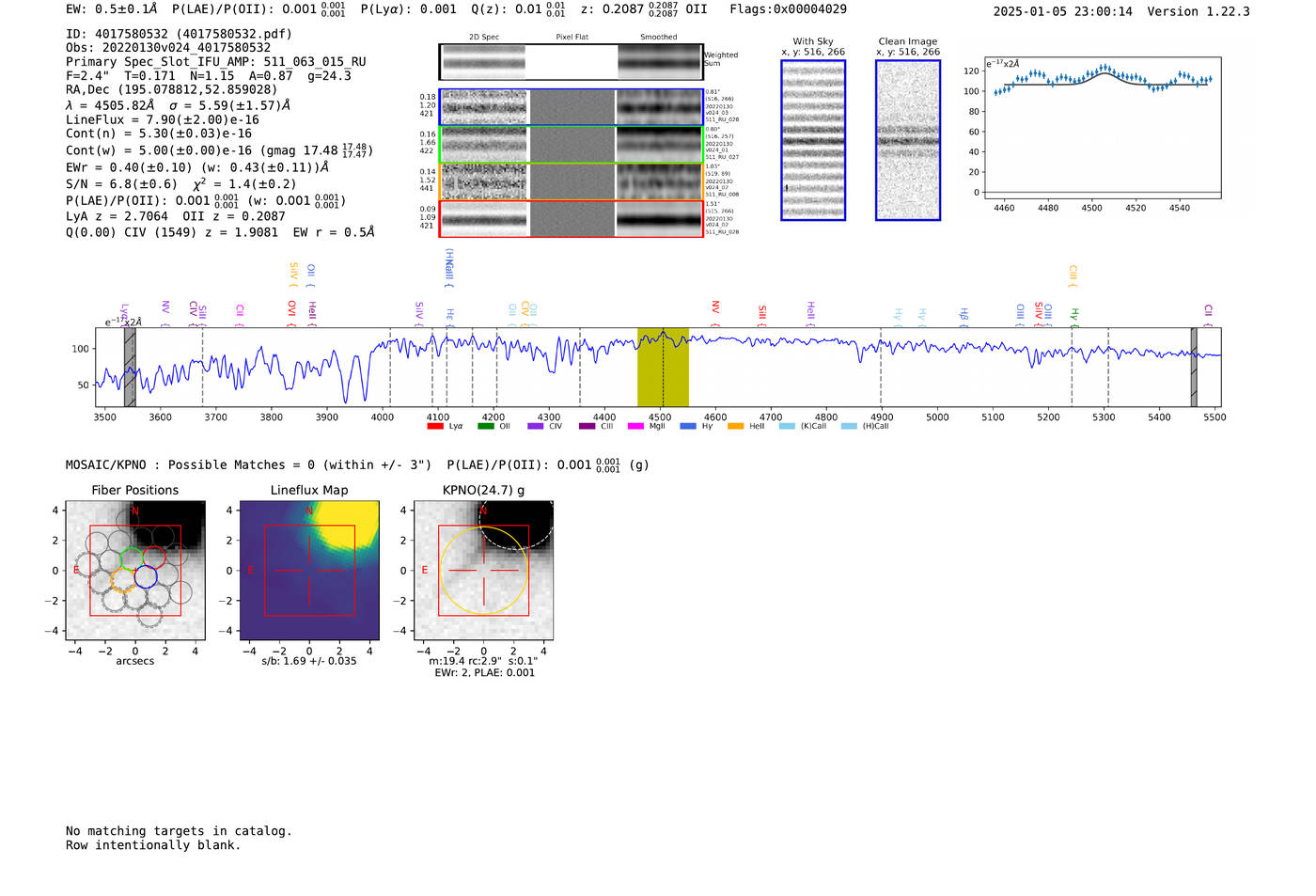Click the blue fiber circle in Fiber Positions
This screenshot has height=896, width=1316.
[x=145, y=576]
